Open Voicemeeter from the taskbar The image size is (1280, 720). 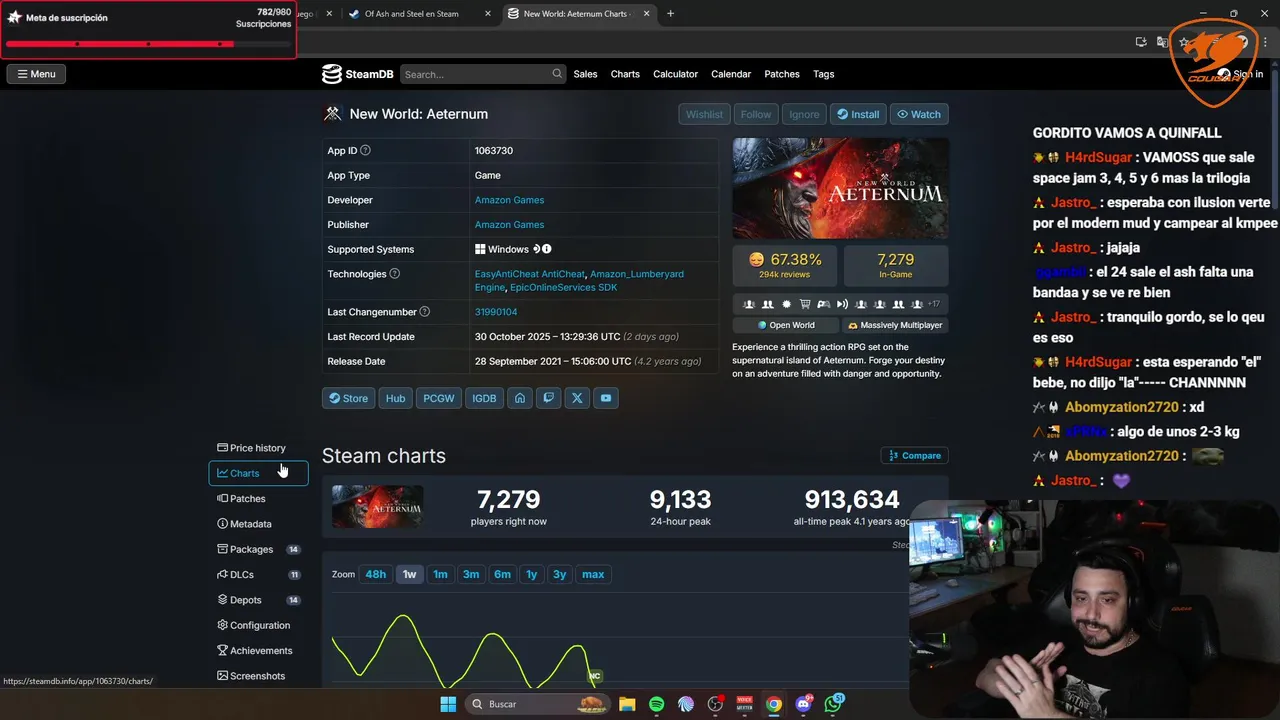[744, 704]
